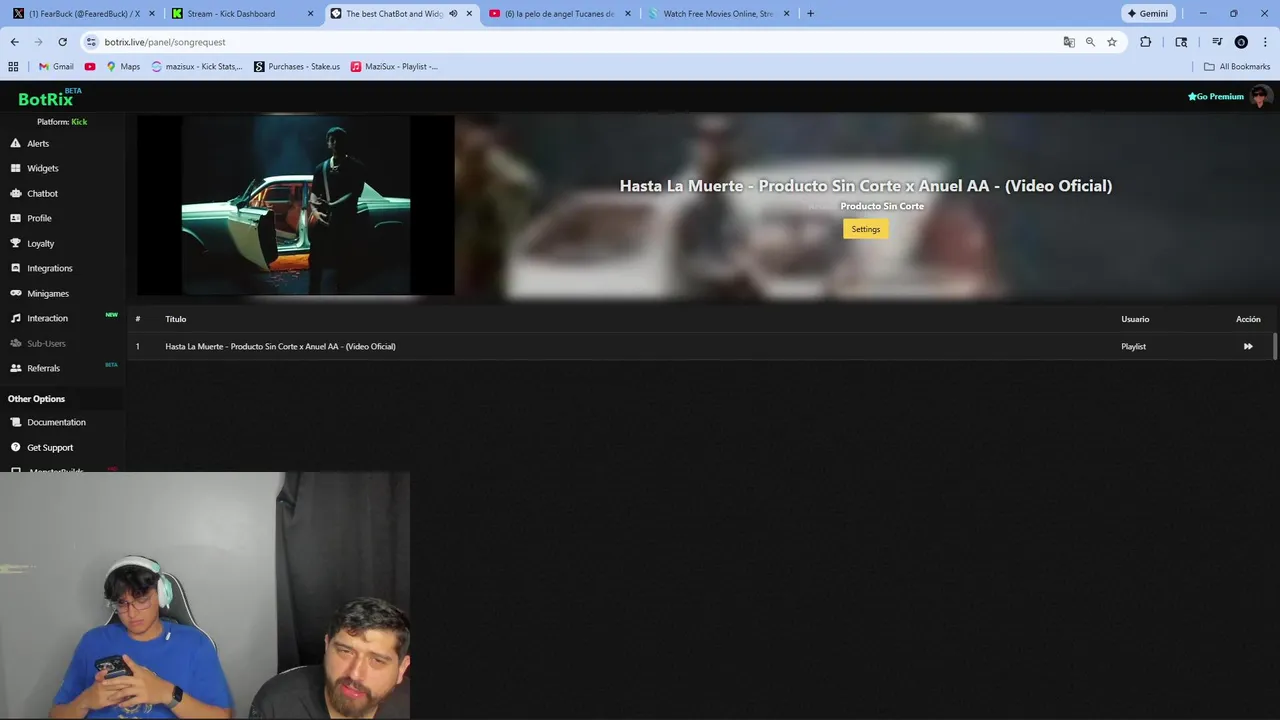Click the Playlist user cell
Image resolution: width=1280 pixels, height=720 pixels.
(1134, 346)
